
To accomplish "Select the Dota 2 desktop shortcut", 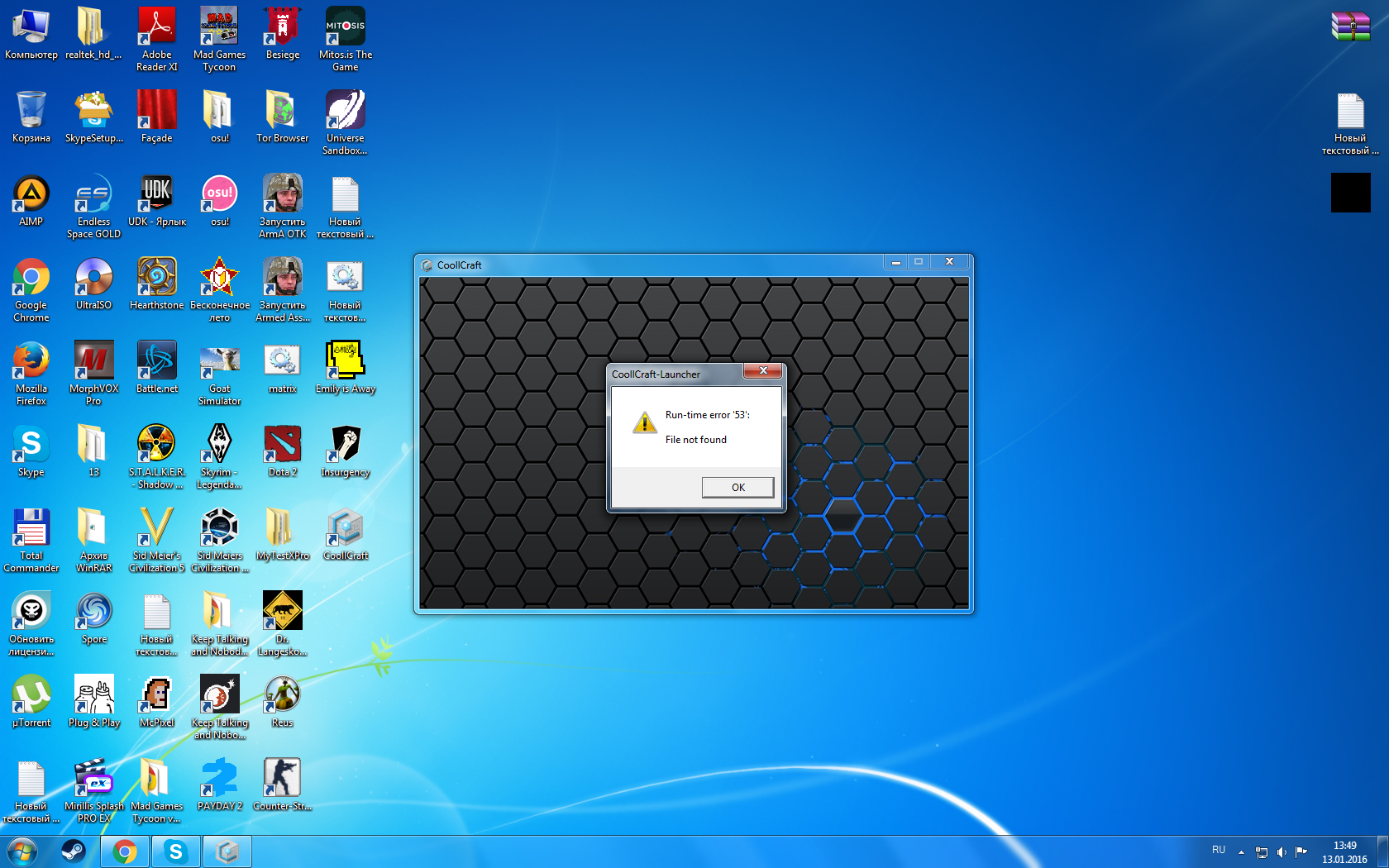I will click(x=282, y=450).
